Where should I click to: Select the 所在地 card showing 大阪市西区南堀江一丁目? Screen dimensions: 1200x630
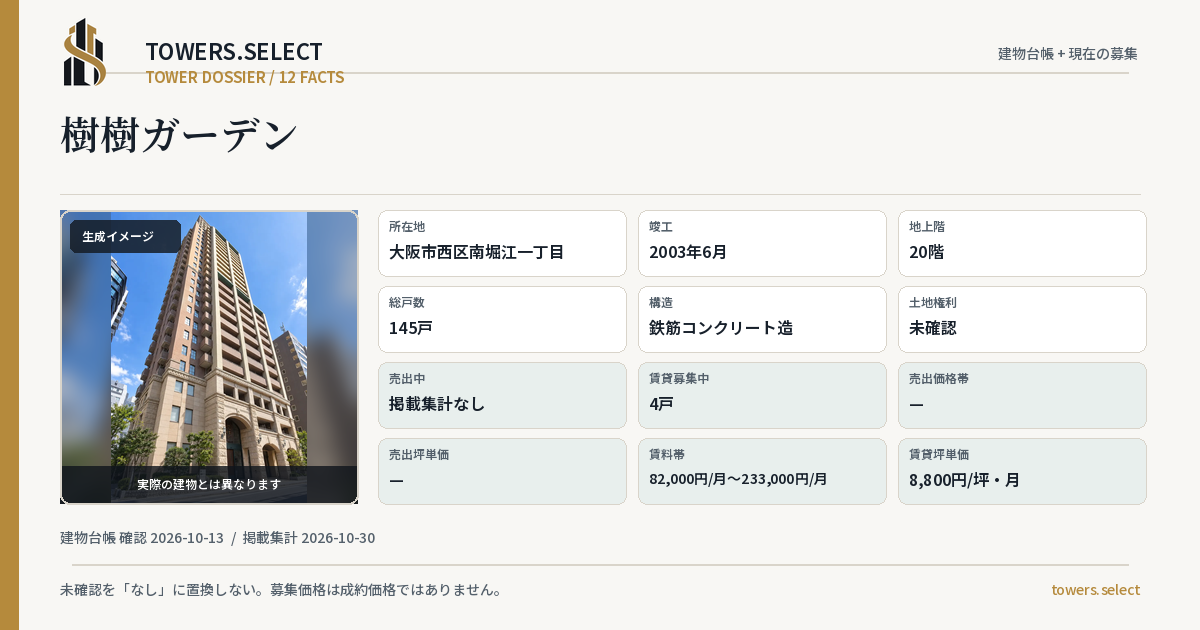pos(502,243)
